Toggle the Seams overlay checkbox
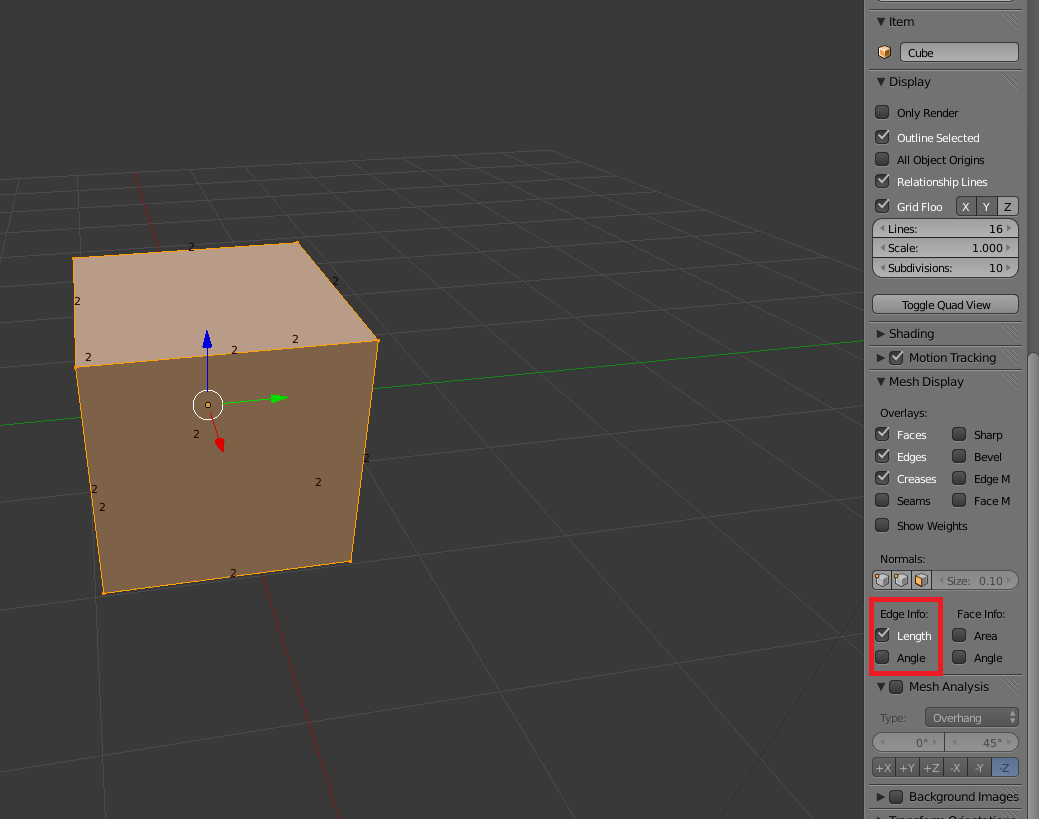1039x819 pixels. (882, 500)
